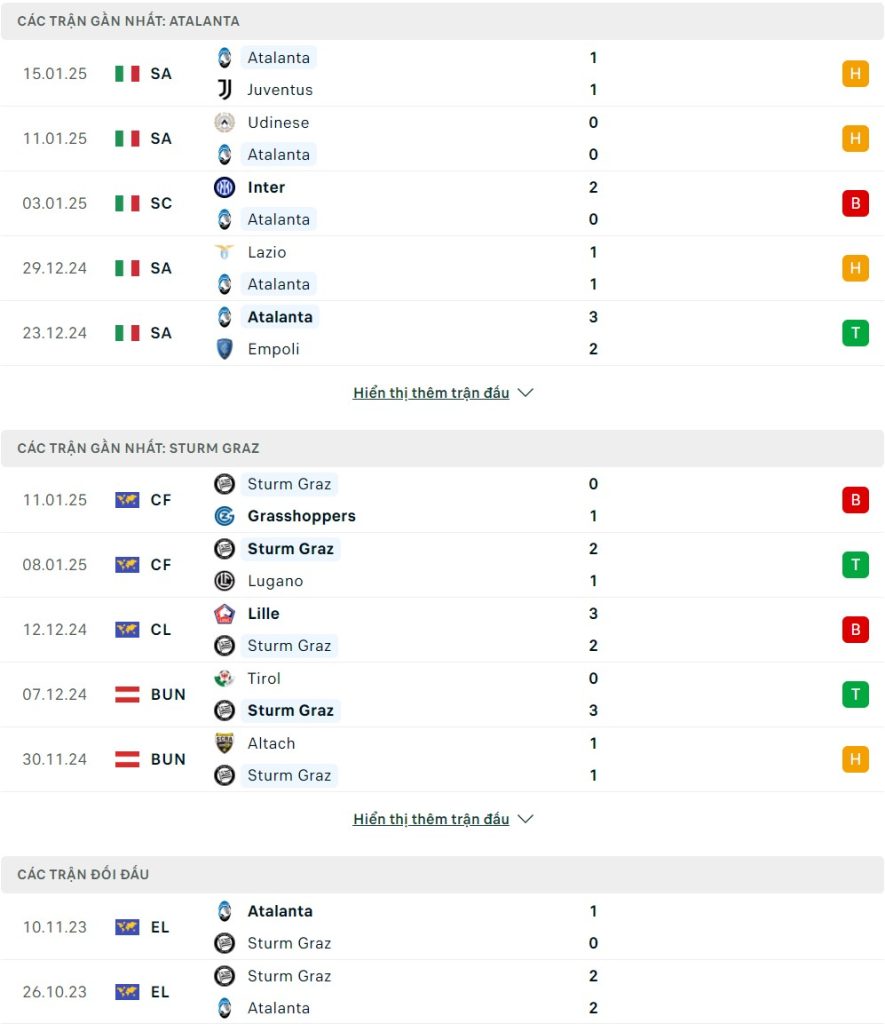Click the Lugano team logo
This screenshot has height=1024, width=885.
click(225, 581)
